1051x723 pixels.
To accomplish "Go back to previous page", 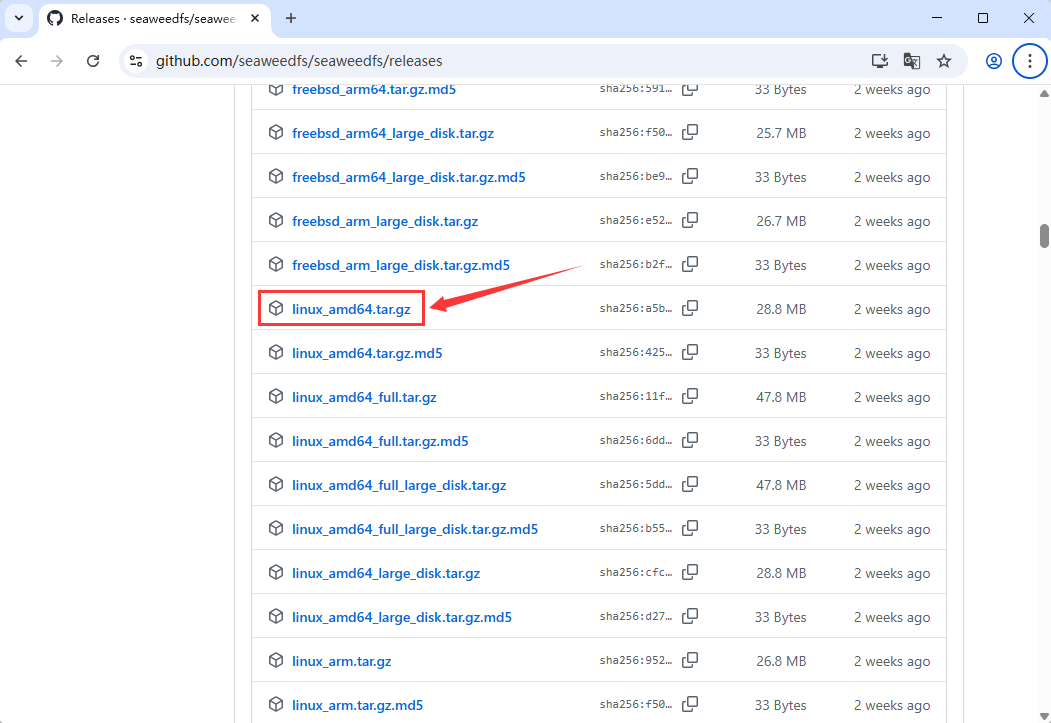I will [x=21, y=61].
